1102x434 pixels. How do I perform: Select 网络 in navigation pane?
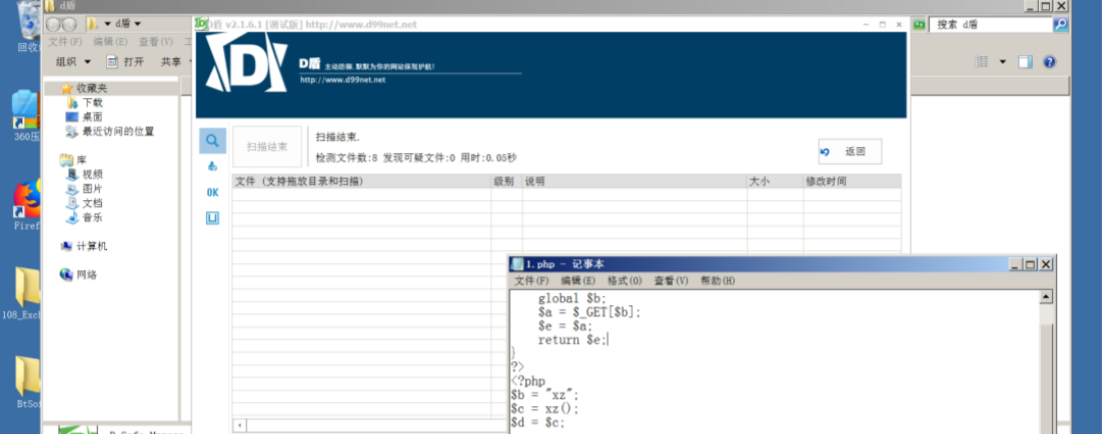86,275
